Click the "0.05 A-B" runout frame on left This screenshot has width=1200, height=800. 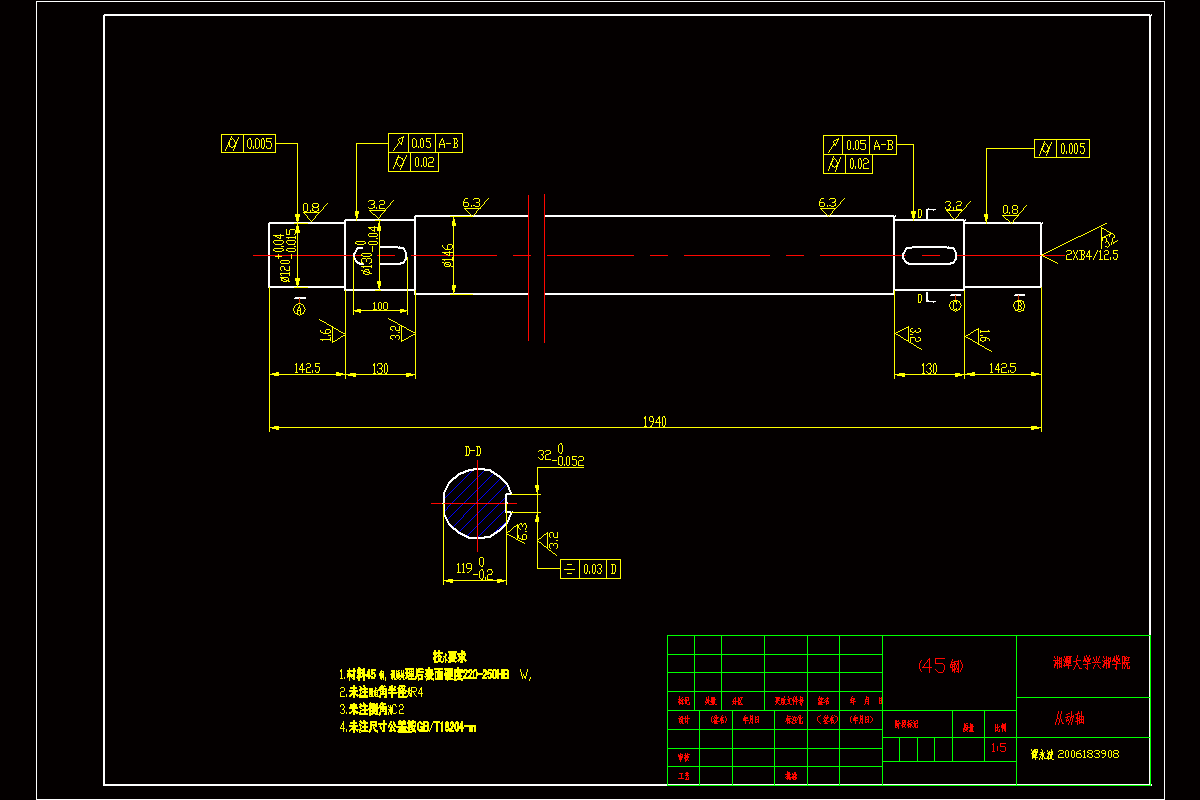coord(426,144)
